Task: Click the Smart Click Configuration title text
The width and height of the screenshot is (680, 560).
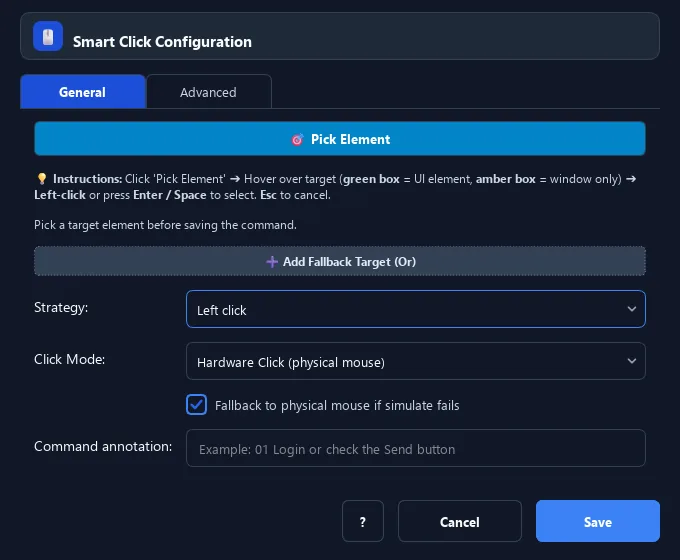Action: click(162, 42)
